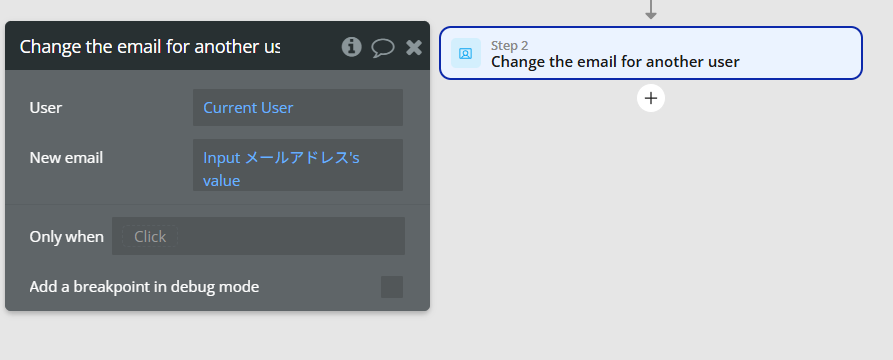The width and height of the screenshot is (893, 360).
Task: Select the Step 2 action card
Action: 651,53
